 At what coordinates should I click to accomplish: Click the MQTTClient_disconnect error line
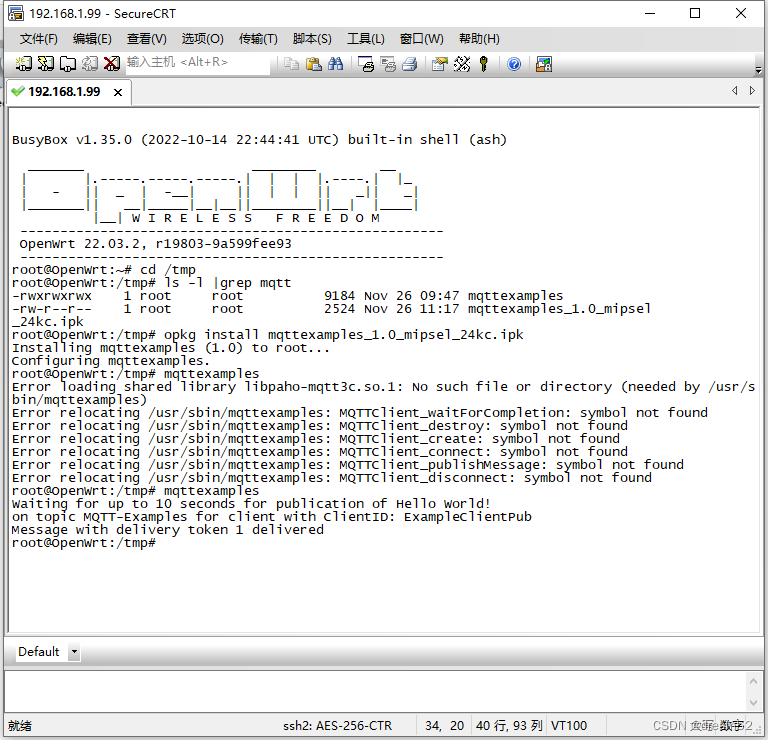click(x=332, y=477)
